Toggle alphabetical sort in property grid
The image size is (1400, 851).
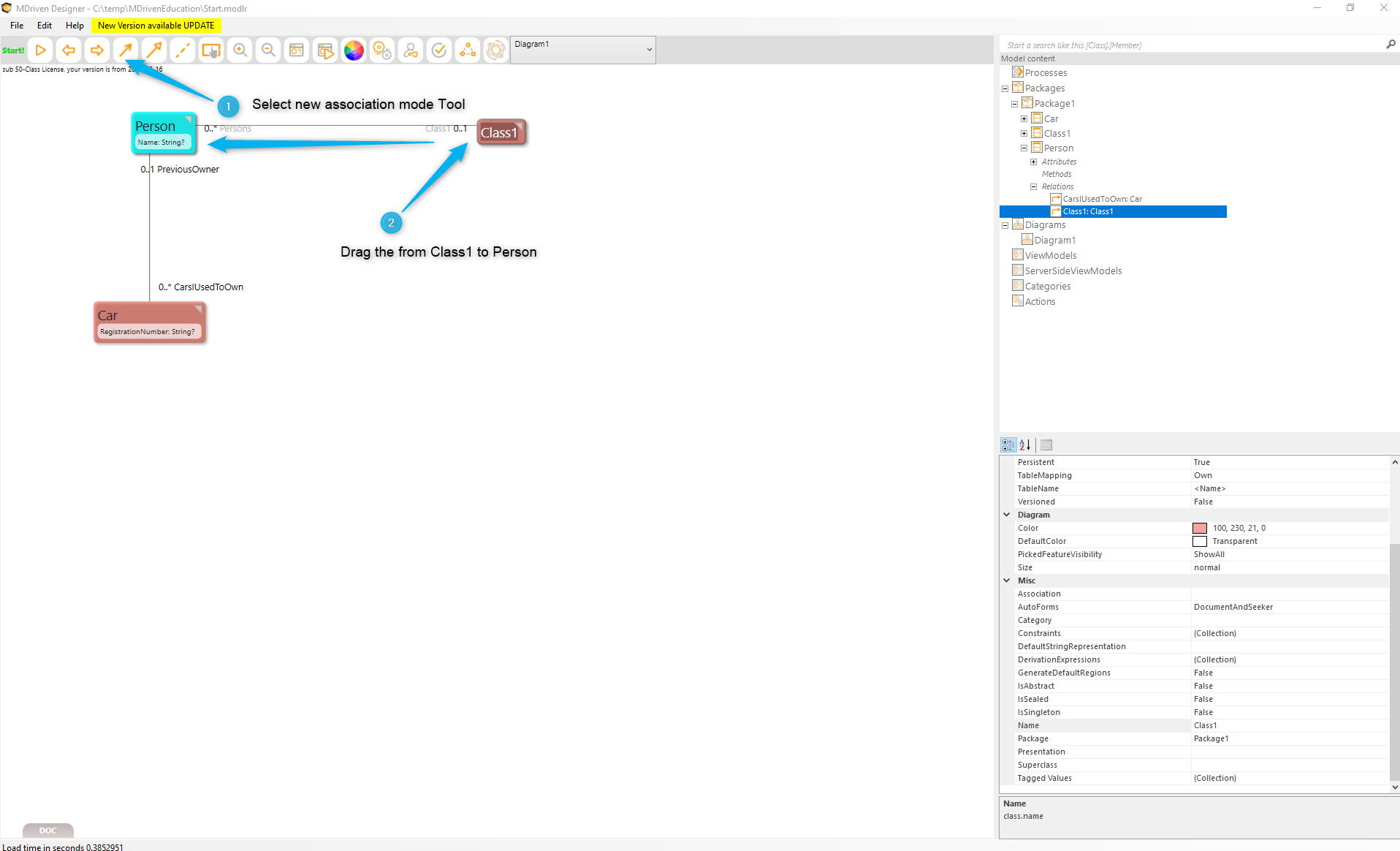(x=1025, y=445)
